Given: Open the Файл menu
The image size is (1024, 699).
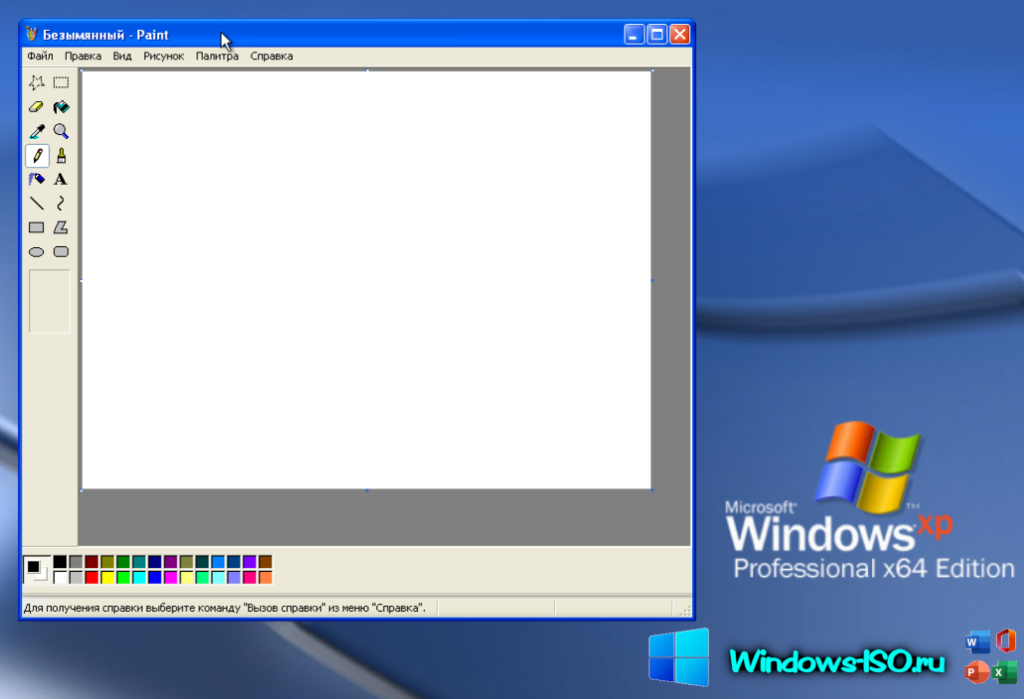Looking at the screenshot, I should pyautogui.click(x=40, y=56).
